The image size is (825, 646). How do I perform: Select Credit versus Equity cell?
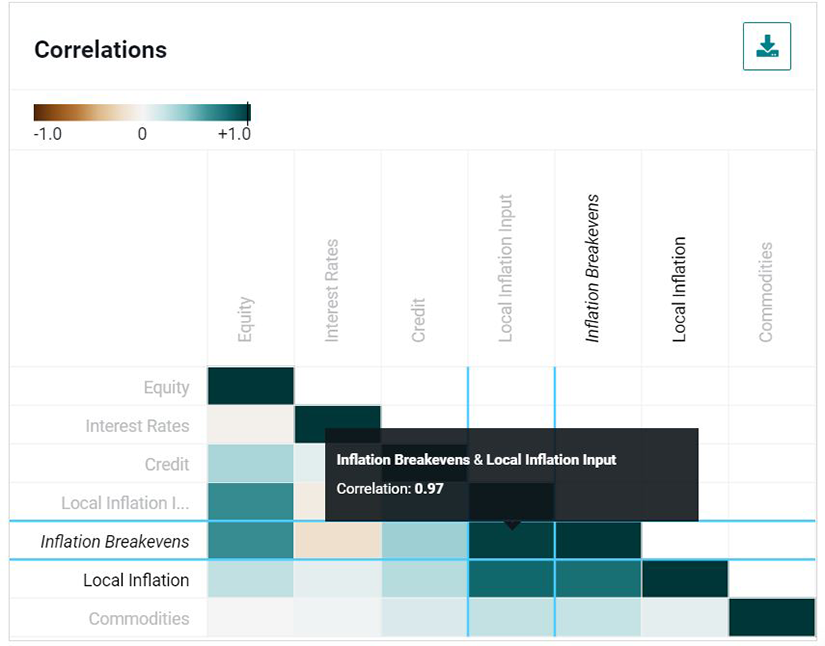(251, 464)
